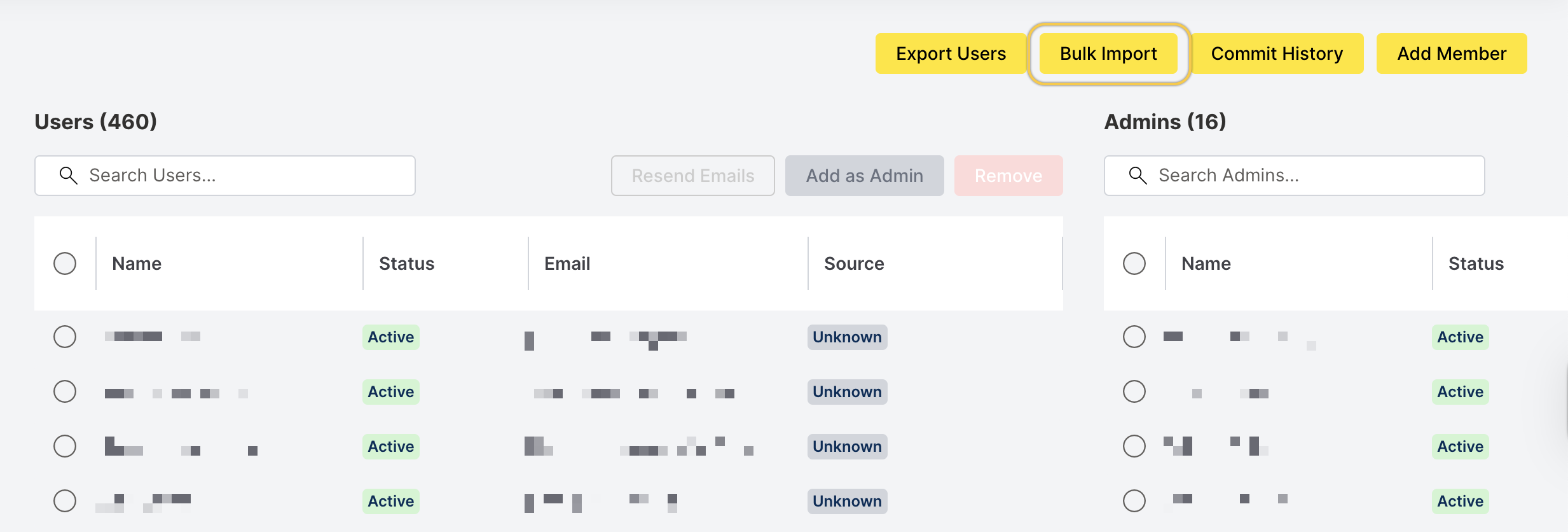Select the first admin row checkbox
Image resolution: width=1568 pixels, height=532 pixels.
(x=1134, y=337)
